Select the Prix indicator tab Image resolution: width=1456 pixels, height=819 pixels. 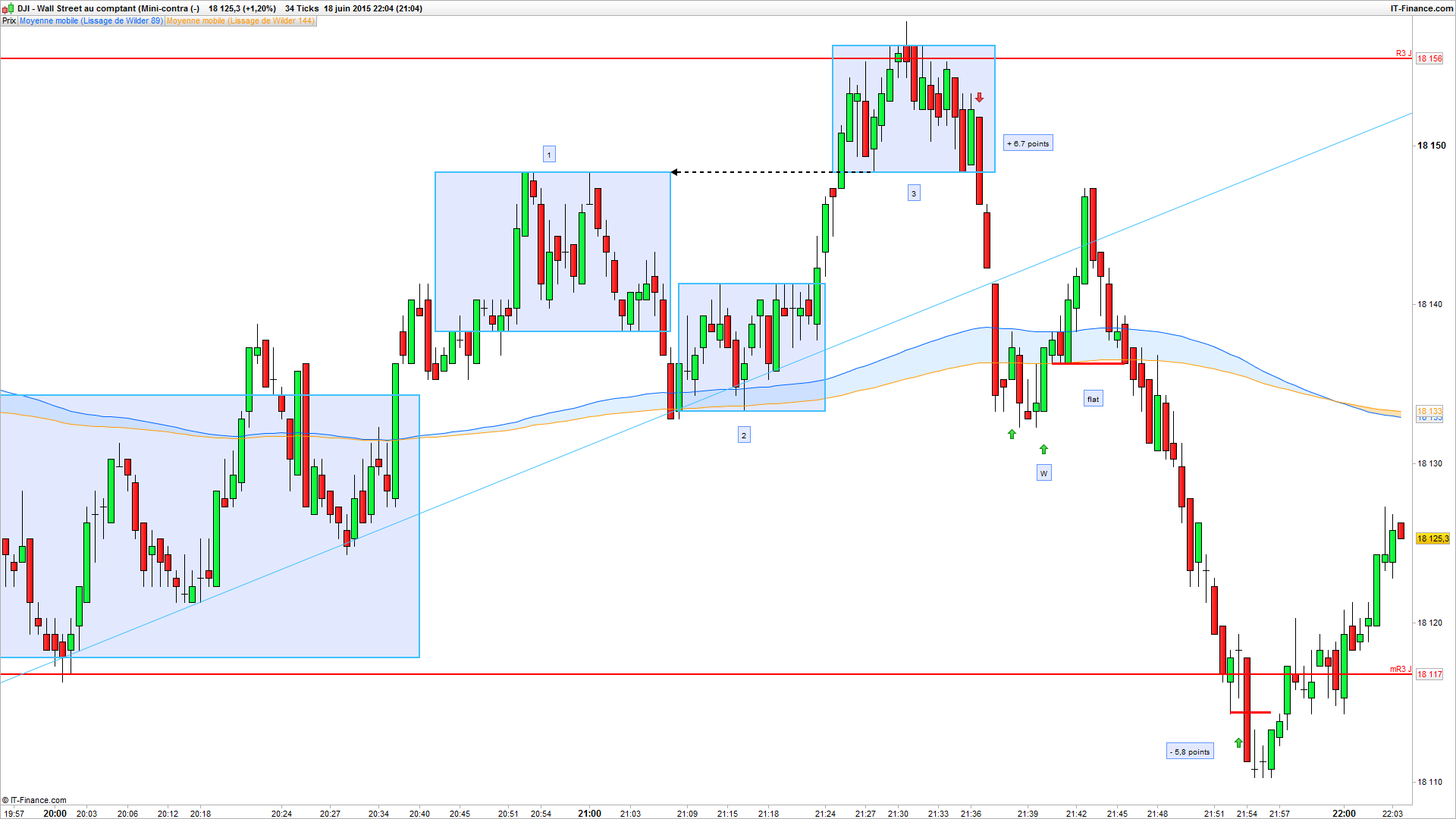pos(9,20)
